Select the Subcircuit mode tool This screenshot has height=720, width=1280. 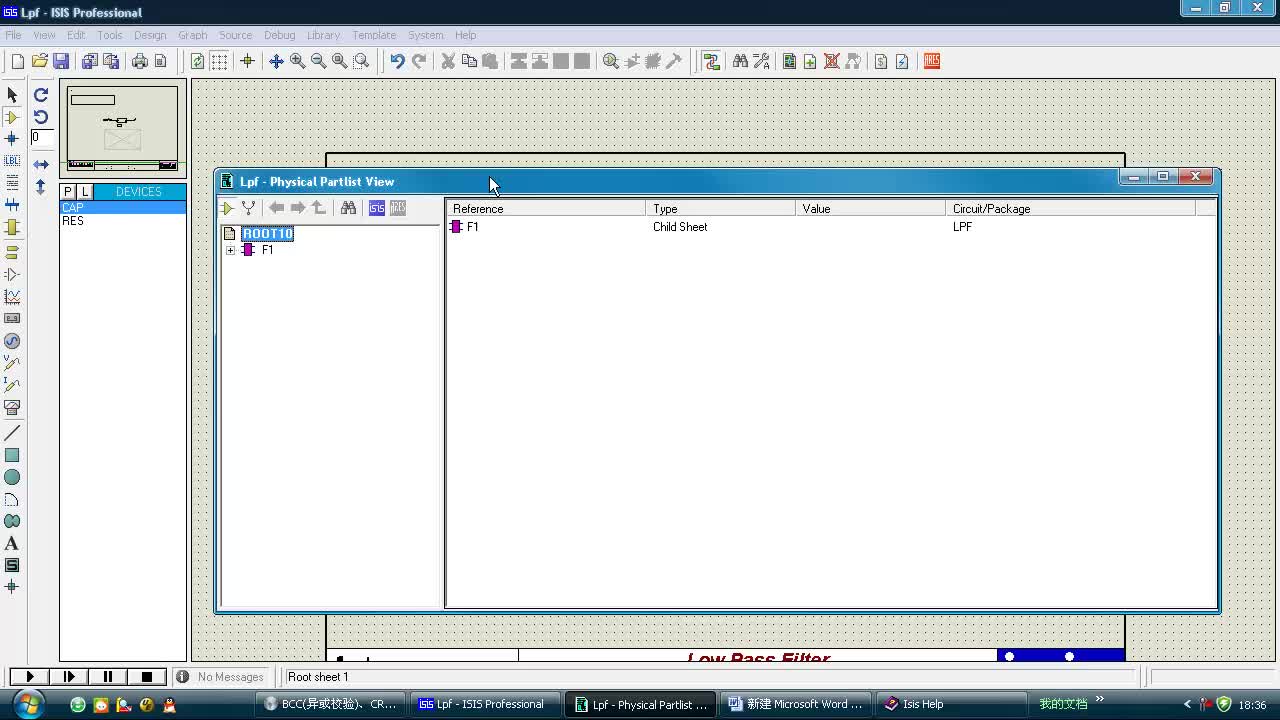point(12,227)
